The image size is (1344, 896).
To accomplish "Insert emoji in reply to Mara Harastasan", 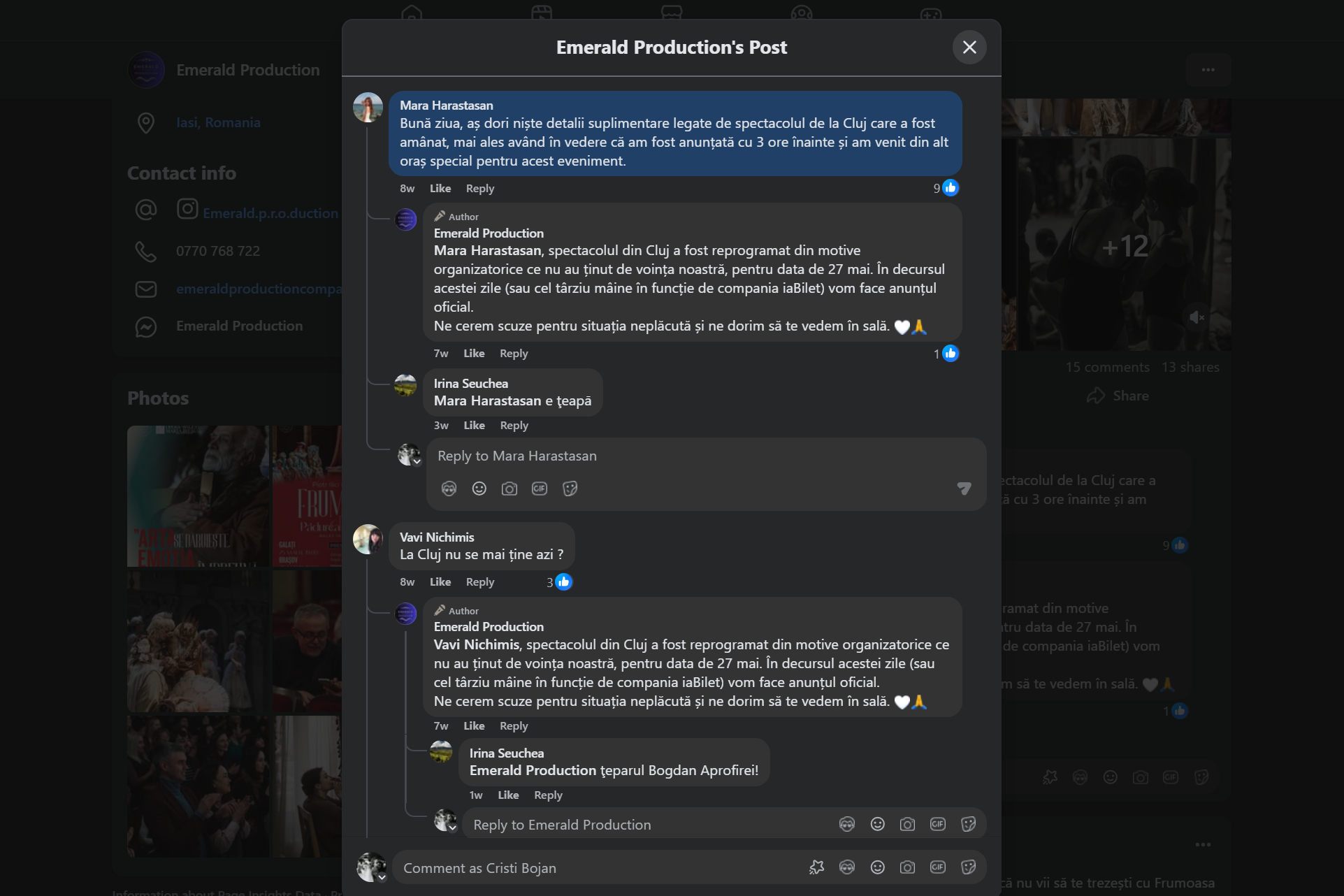I will click(x=479, y=489).
